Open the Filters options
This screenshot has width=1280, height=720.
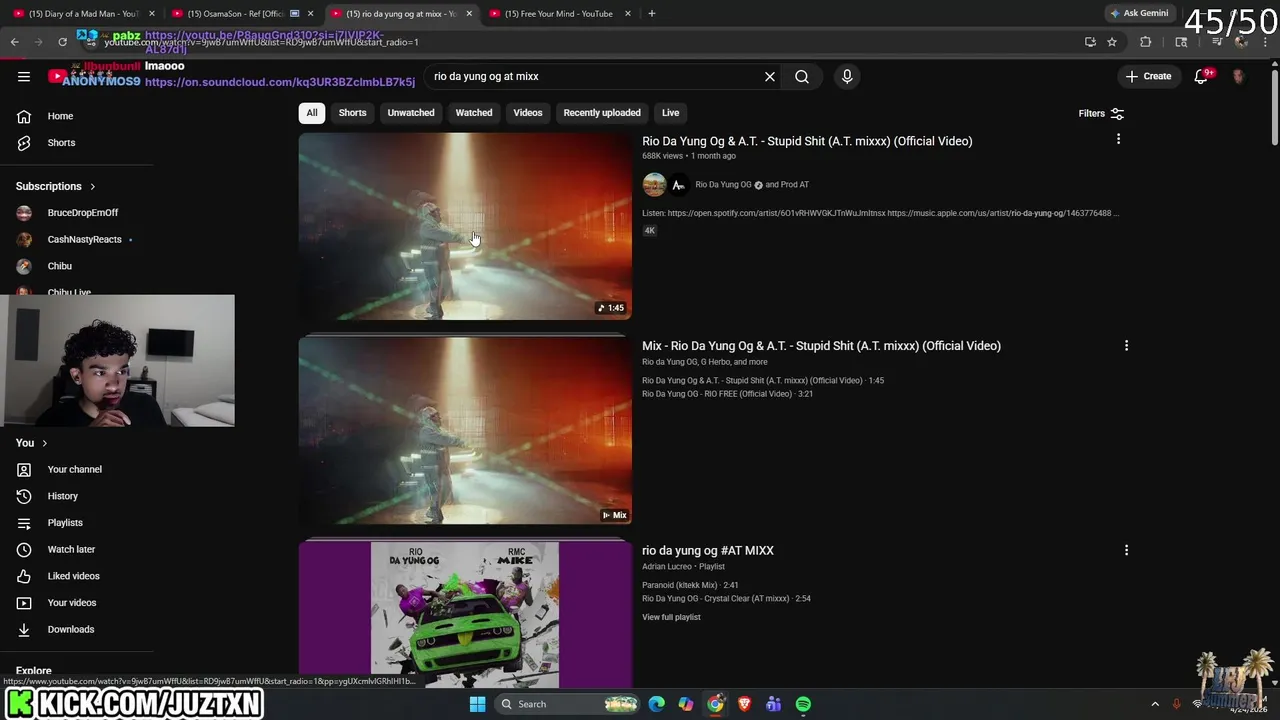coord(1101,113)
